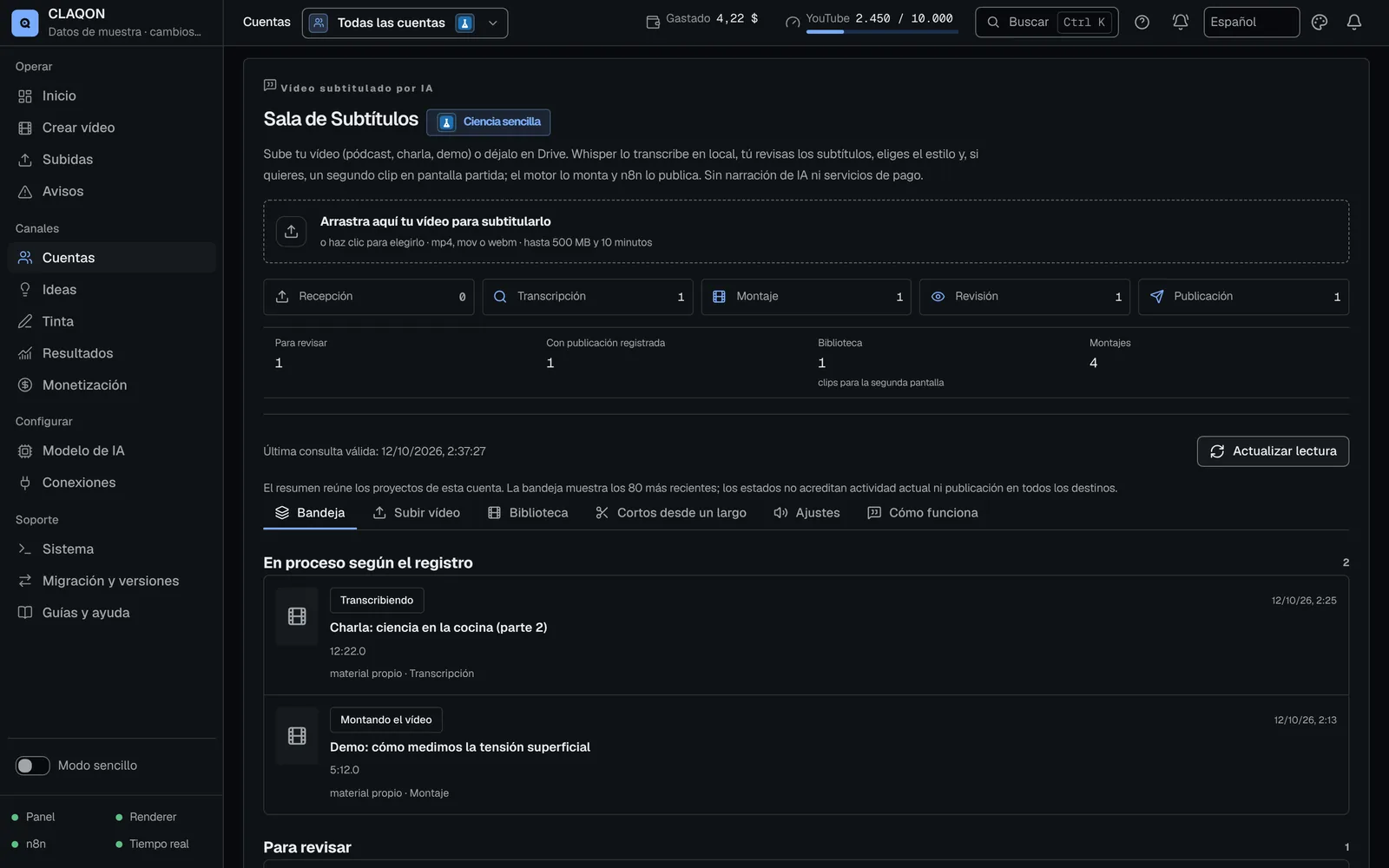Click the Actualizar lectura button
Screen dimensions: 1389x868
[x=1273, y=451]
